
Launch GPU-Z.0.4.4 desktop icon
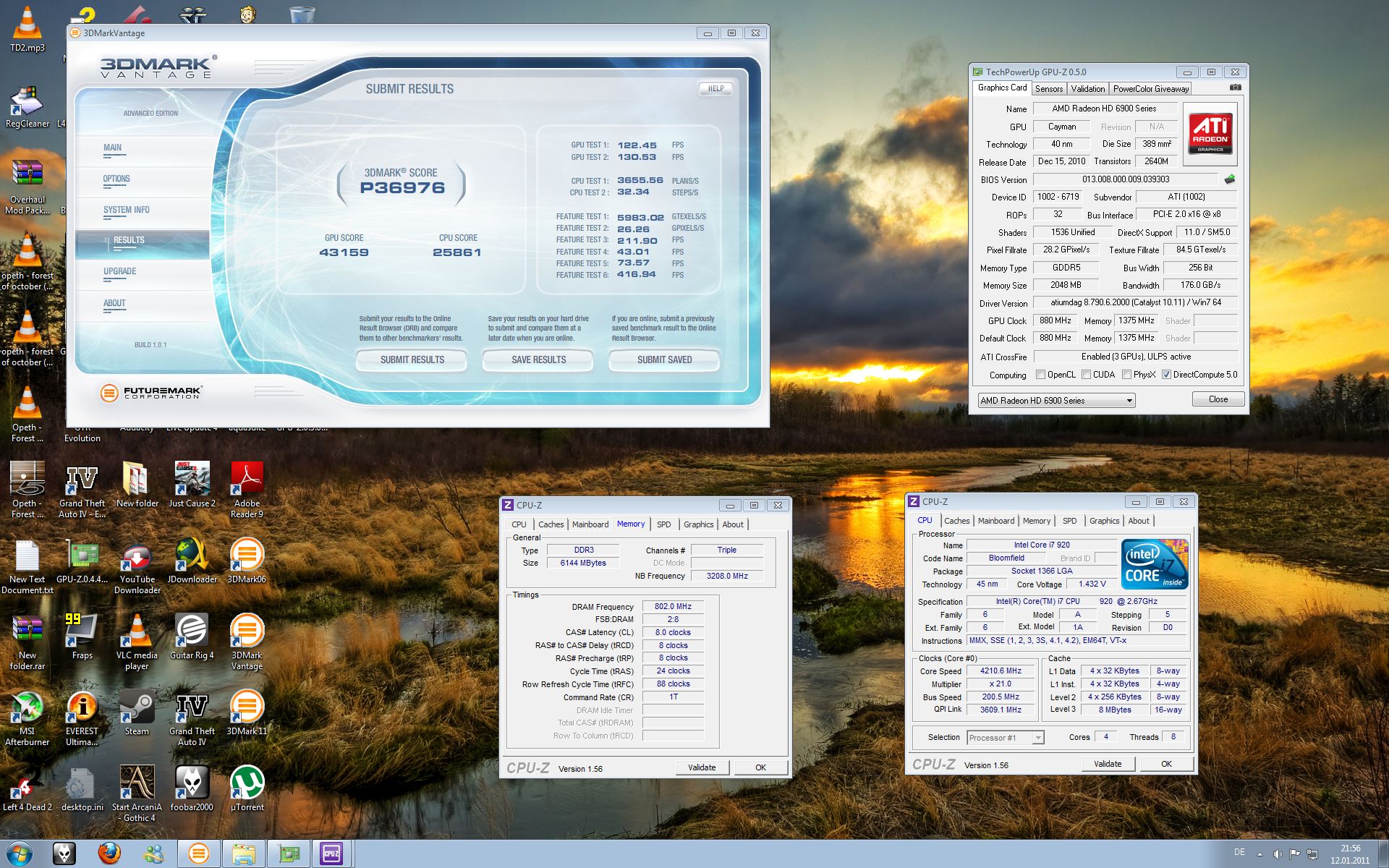(x=82, y=561)
